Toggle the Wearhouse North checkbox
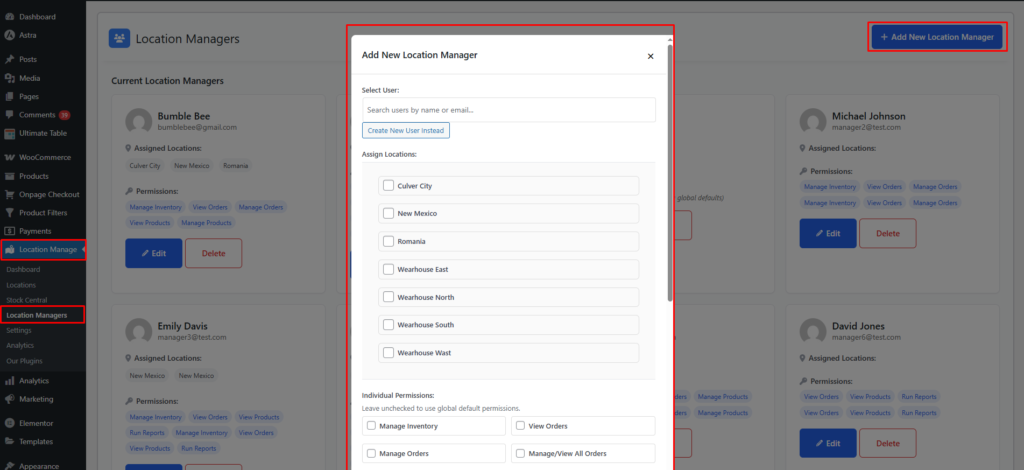1024x470 pixels. [388, 297]
